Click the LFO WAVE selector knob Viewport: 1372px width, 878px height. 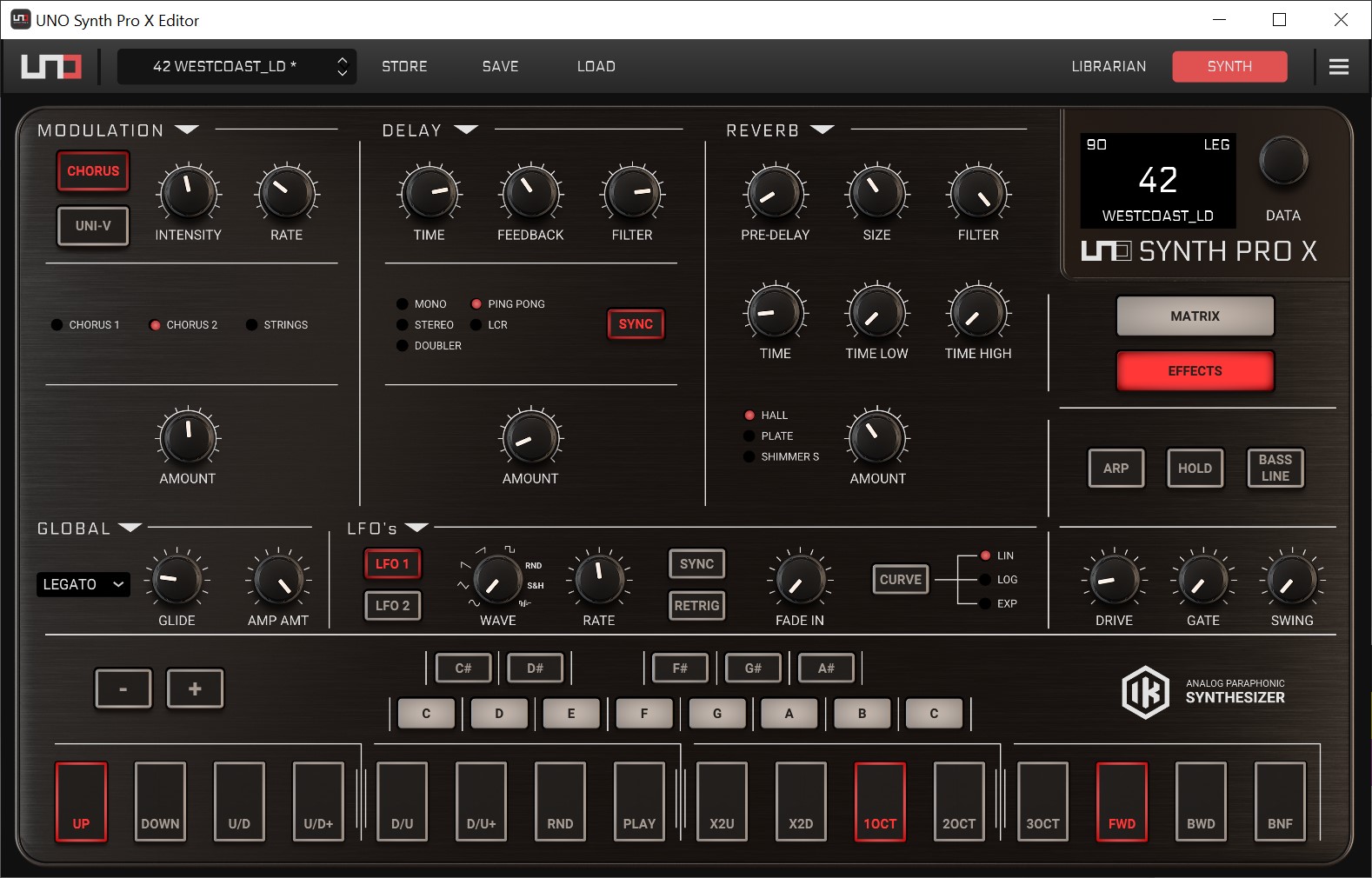coord(497,579)
